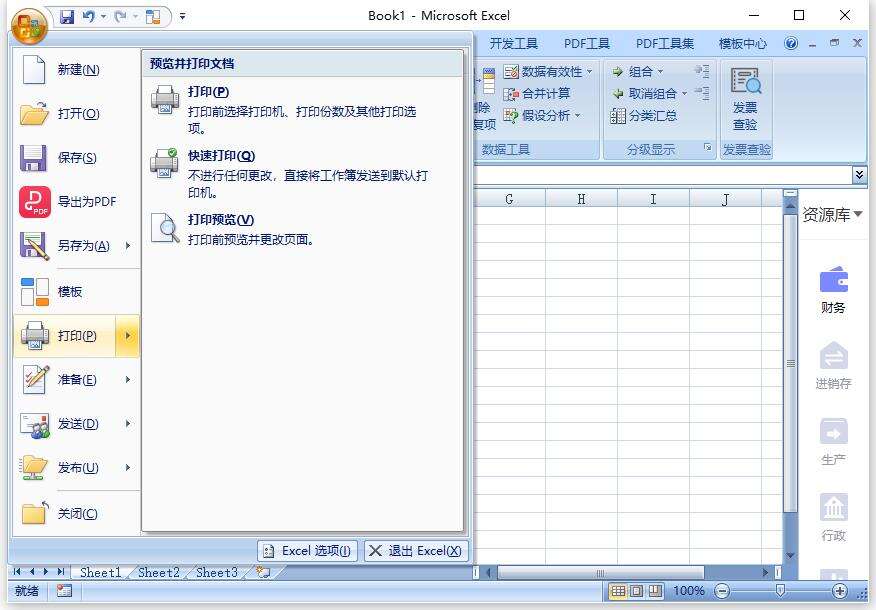Click the macro recording icon in status bar
The height and width of the screenshot is (610, 876).
coord(64,590)
